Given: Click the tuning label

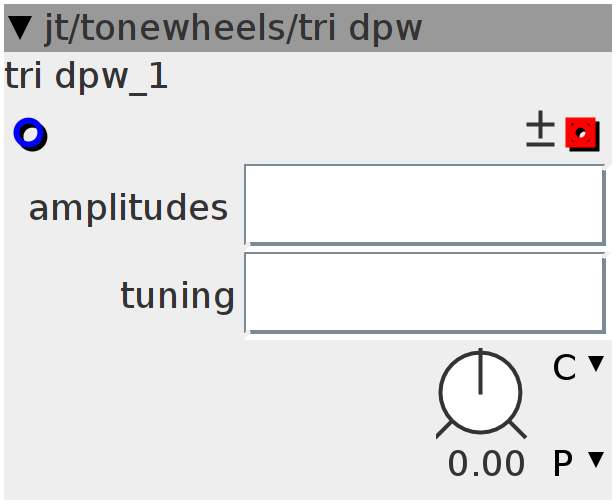Looking at the screenshot, I should click(x=178, y=297).
